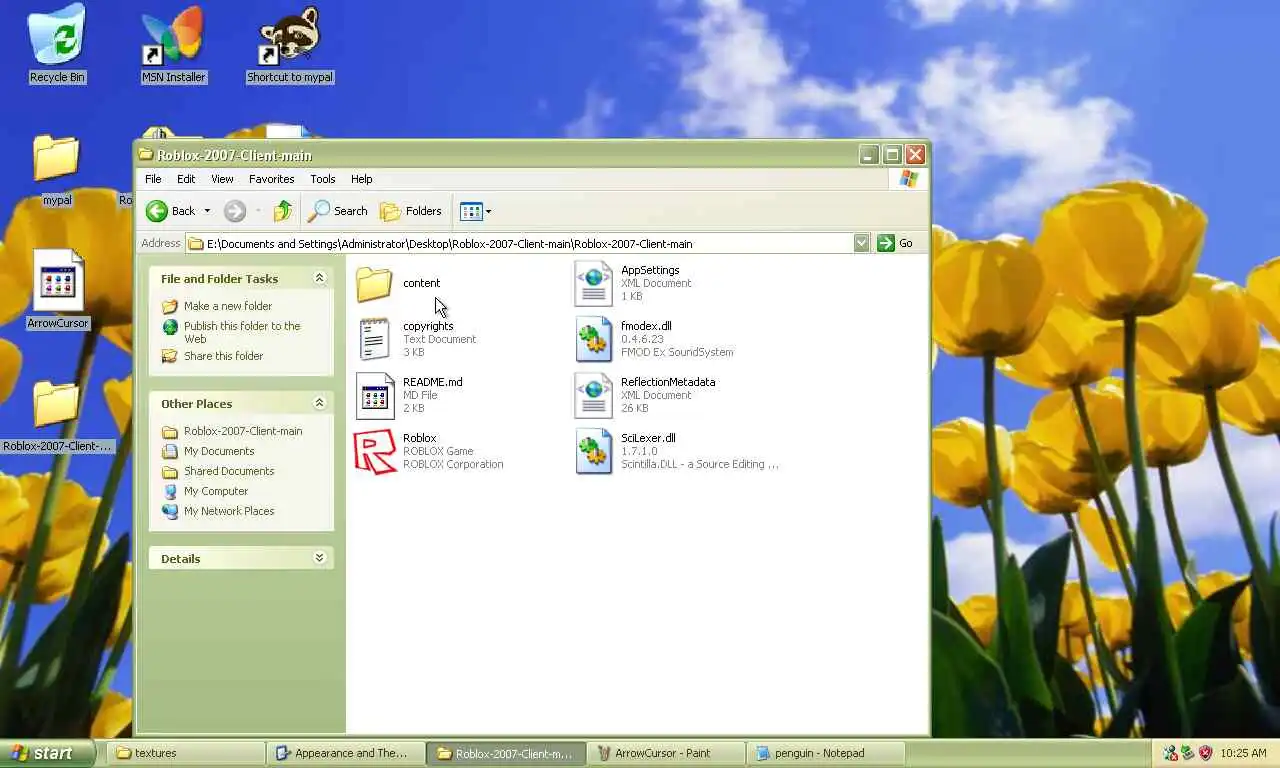Select the copyrights text document icon
Viewport: 1280px width, 768px height.
374,340
